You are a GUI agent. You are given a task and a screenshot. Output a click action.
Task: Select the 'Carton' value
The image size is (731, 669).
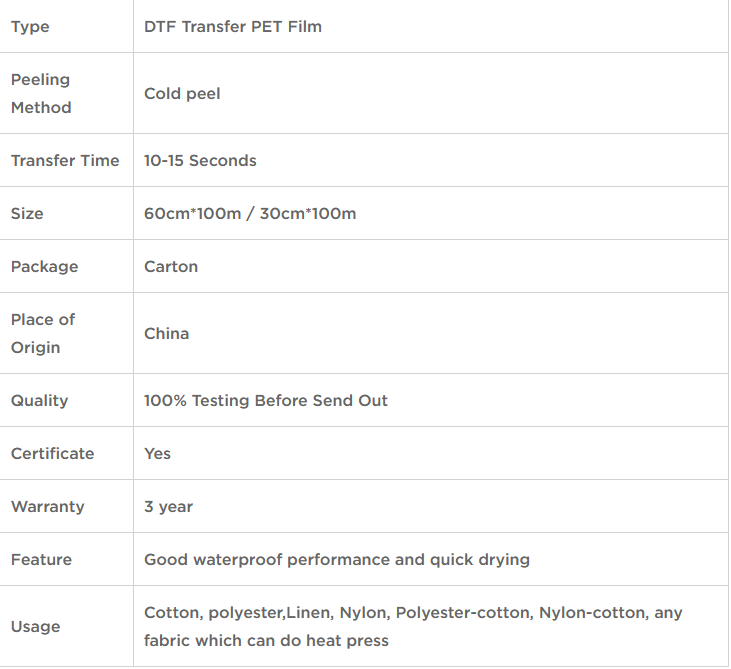click(x=171, y=267)
